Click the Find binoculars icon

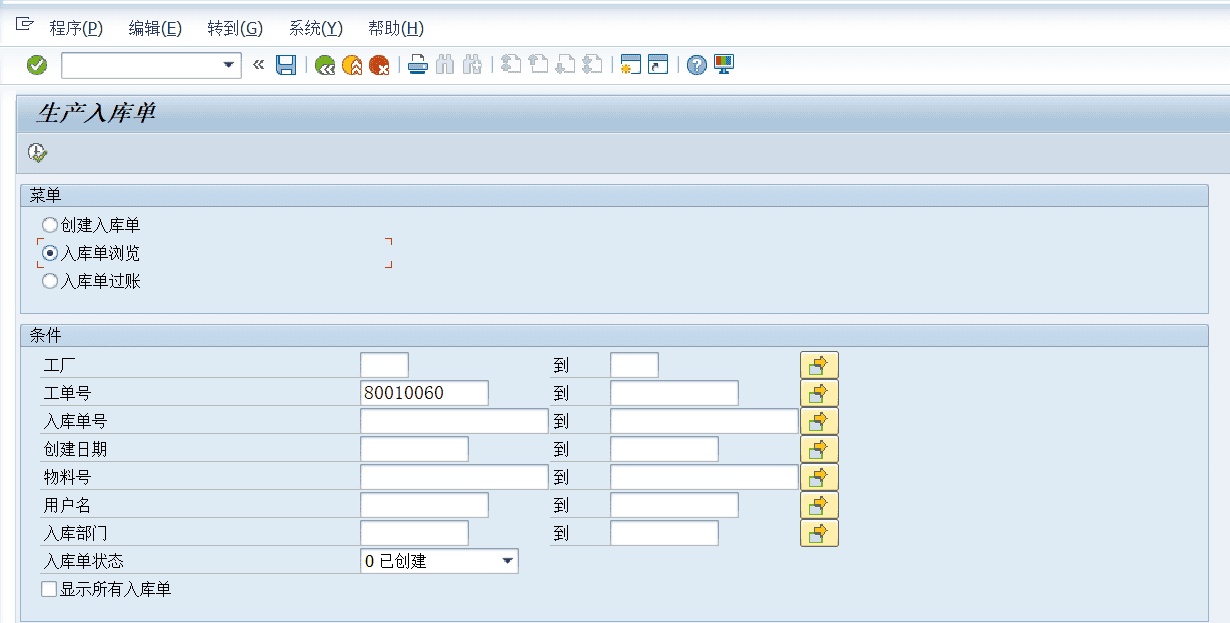[x=444, y=64]
